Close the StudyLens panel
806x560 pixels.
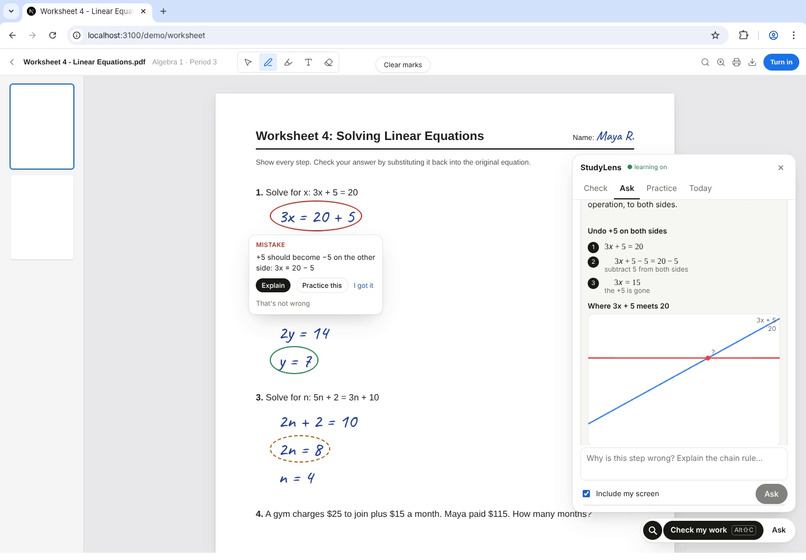[780, 168]
